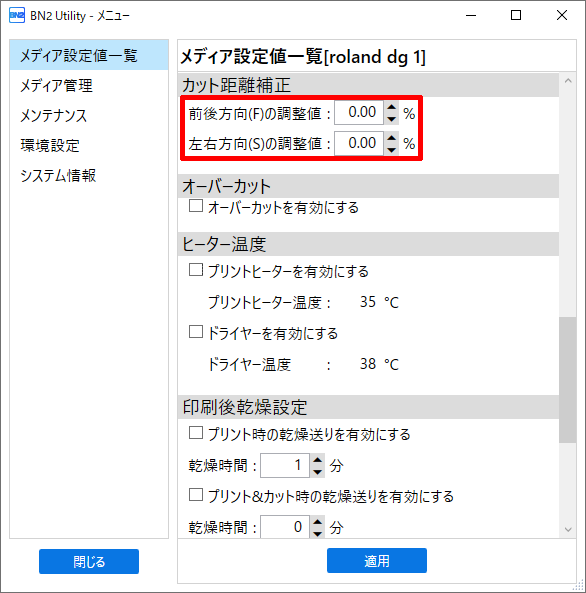
Task: Enable プリント時の乾燥送りを有効にする checkbox
Action: [x=196, y=433]
